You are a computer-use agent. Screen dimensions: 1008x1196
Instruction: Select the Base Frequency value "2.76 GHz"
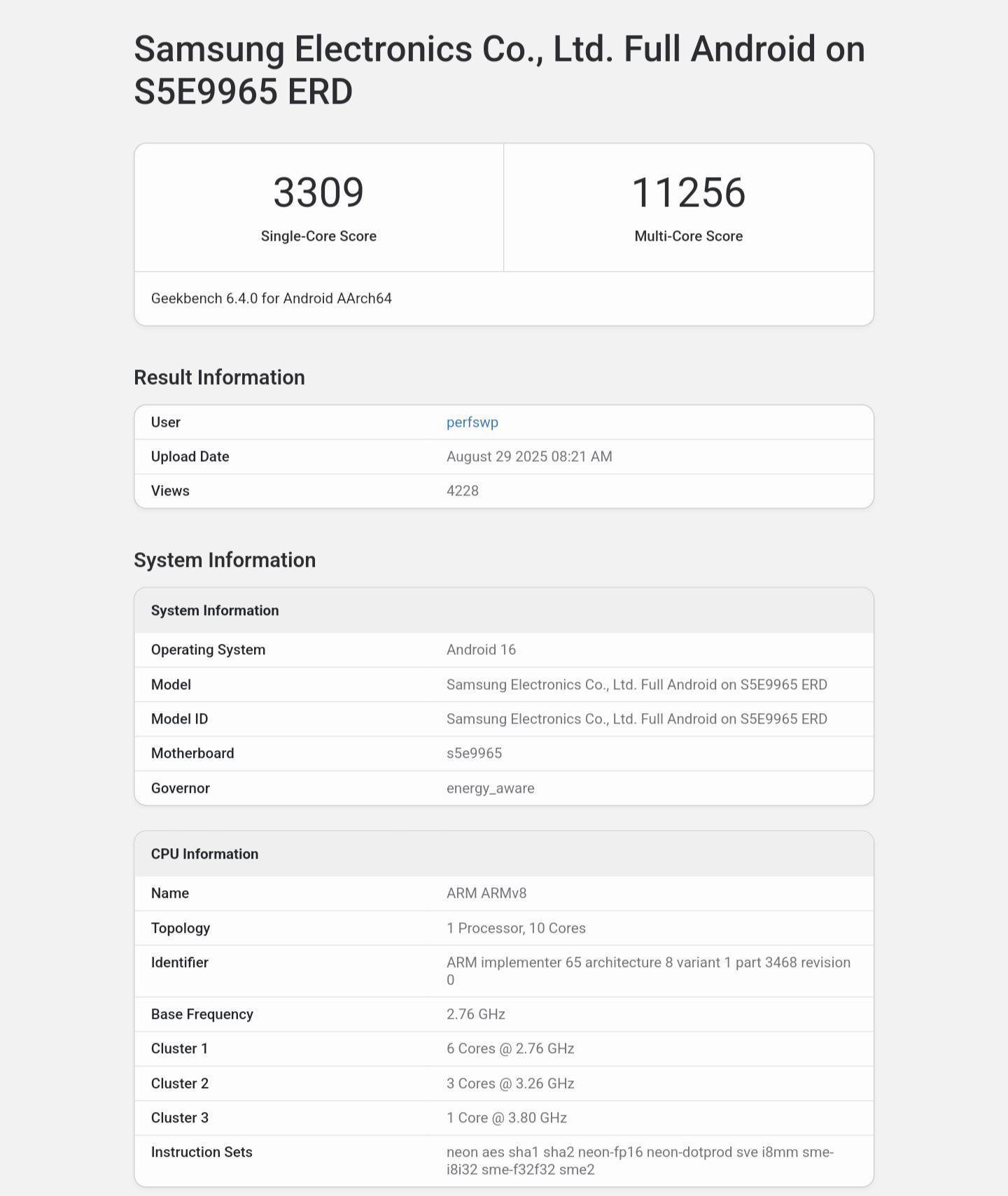tap(476, 1014)
